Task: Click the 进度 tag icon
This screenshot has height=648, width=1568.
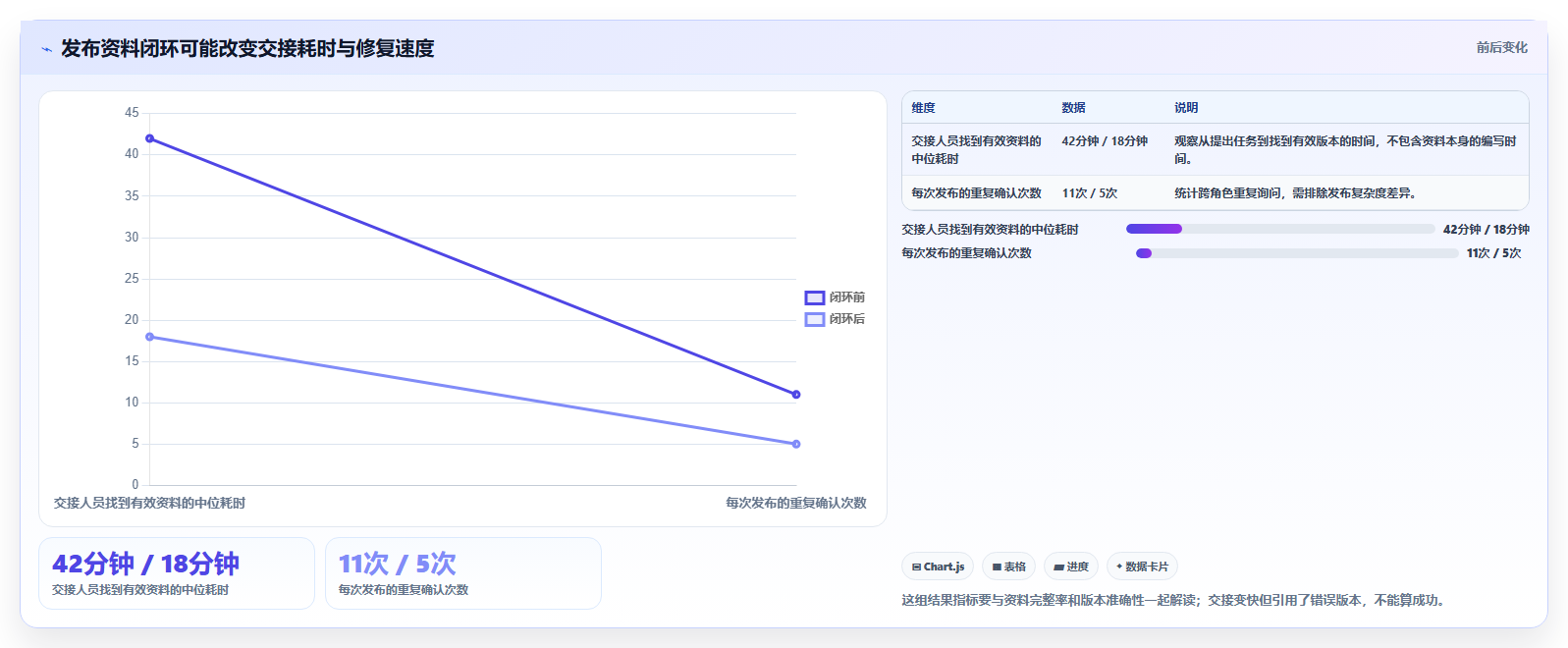Action: tap(1058, 567)
